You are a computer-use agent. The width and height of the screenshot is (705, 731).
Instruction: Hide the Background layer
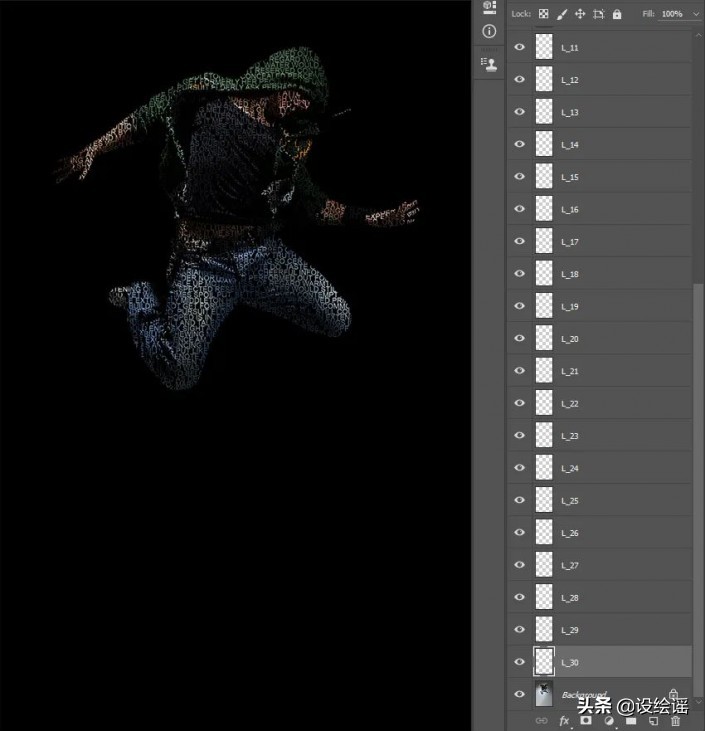[x=519, y=694]
